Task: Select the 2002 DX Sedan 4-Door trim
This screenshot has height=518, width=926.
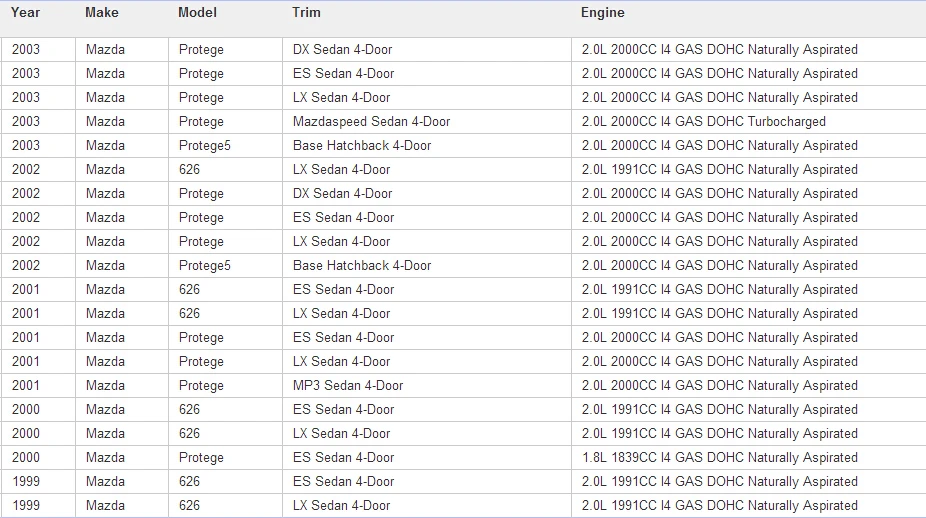Action: (x=427, y=194)
